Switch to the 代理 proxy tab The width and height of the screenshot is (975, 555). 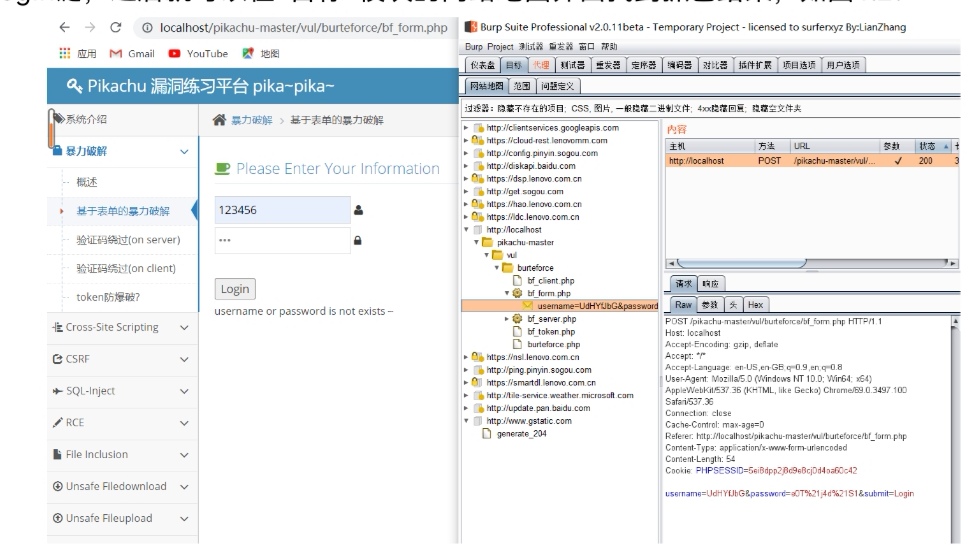coord(541,65)
